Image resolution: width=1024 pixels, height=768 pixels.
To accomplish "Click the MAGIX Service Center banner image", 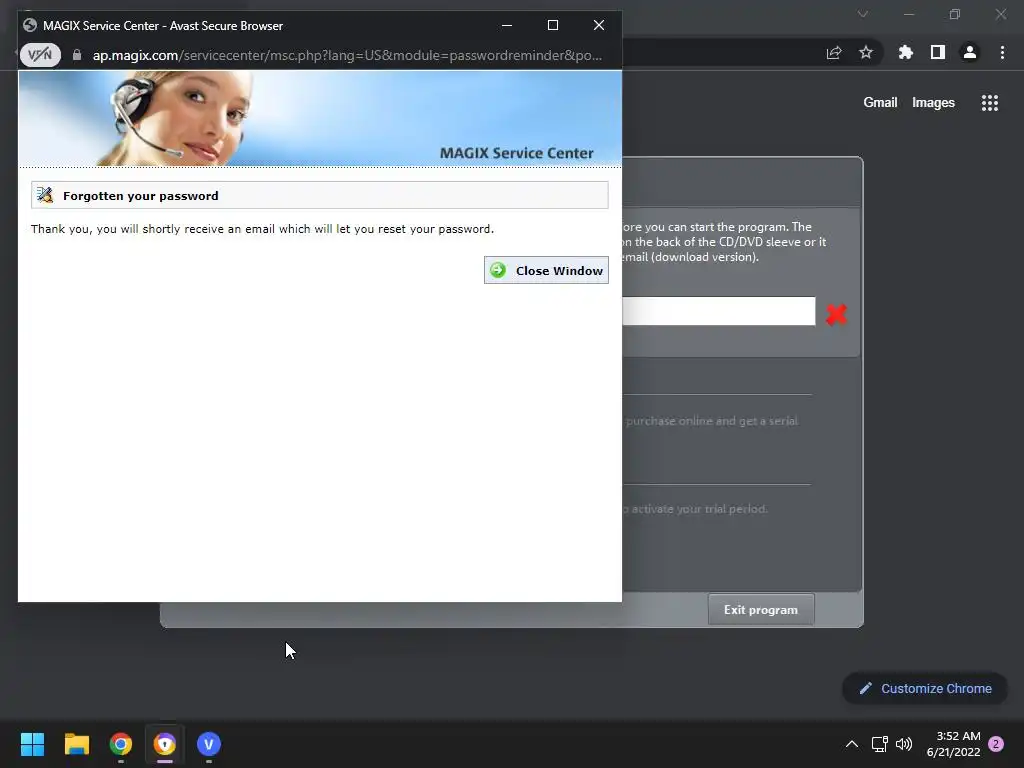I will pyautogui.click(x=320, y=118).
